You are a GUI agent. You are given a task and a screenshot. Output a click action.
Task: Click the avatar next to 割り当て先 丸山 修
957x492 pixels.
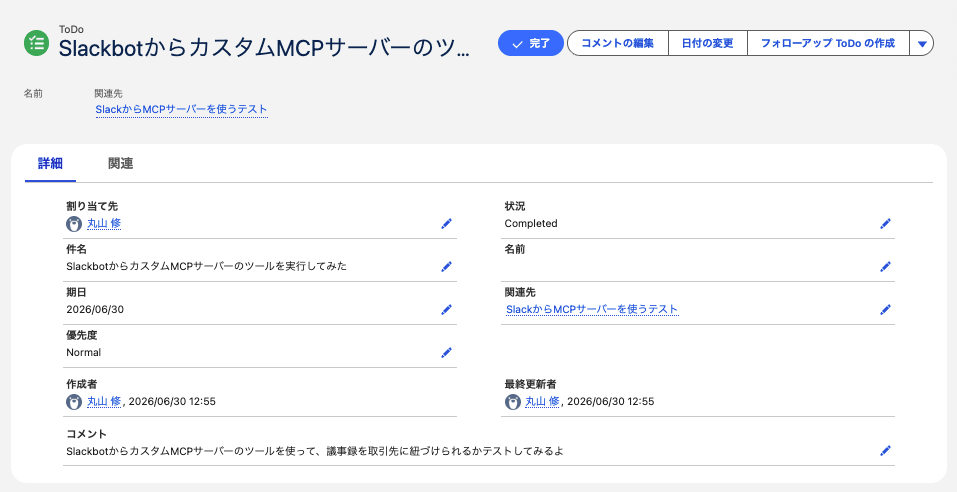coord(74,224)
